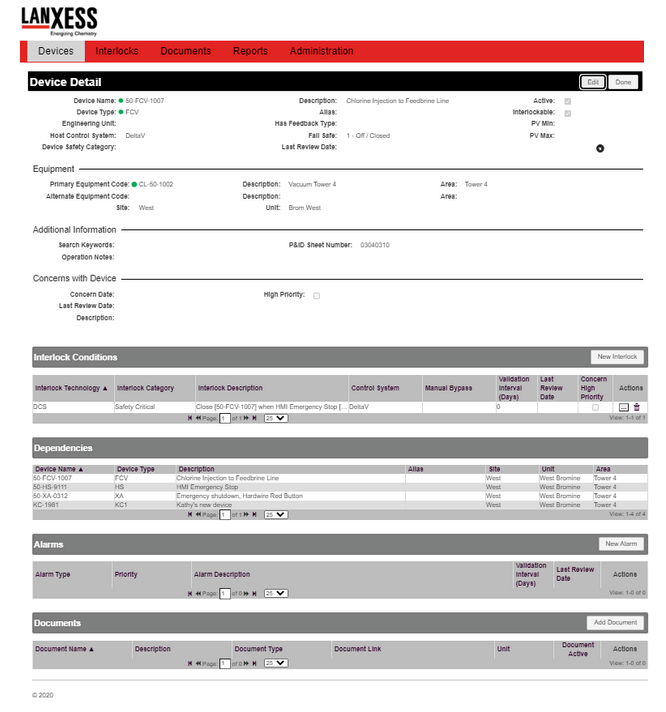
Task: Click the Alarm Type column header
Action: pyautogui.click(x=53, y=574)
